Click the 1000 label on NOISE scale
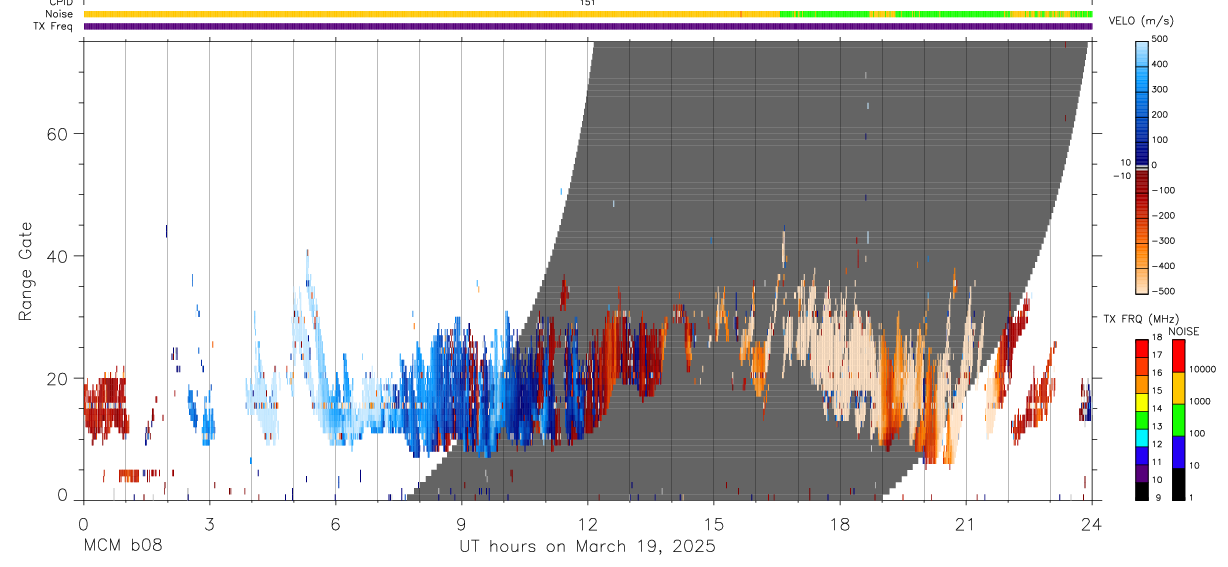This screenshot has width=1228, height=567. point(1201,402)
